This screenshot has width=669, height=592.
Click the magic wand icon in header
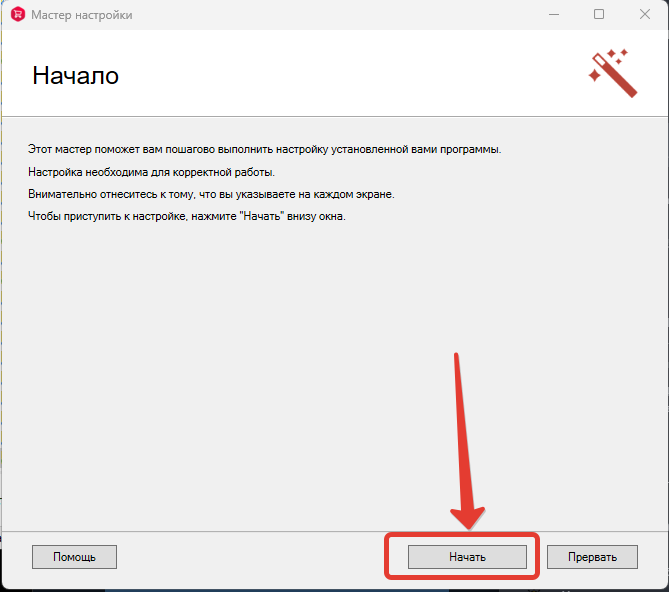pyautogui.click(x=612, y=73)
